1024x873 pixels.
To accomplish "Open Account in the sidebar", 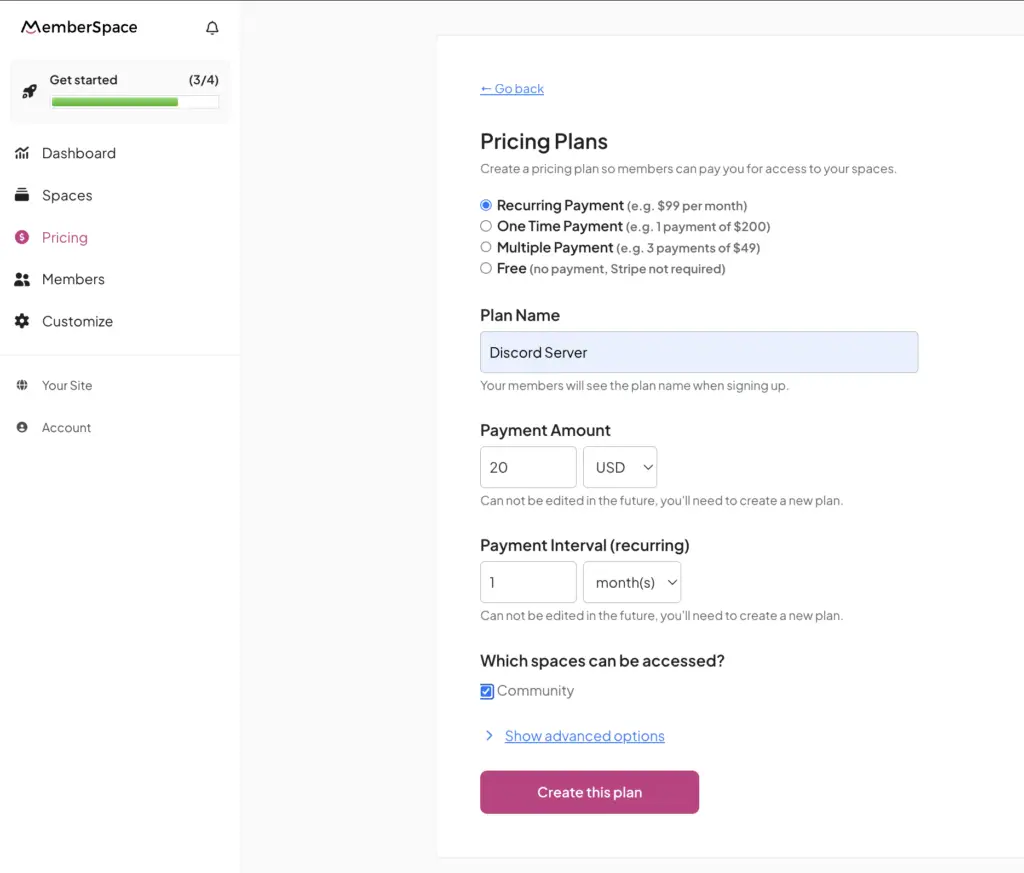I will [67, 428].
